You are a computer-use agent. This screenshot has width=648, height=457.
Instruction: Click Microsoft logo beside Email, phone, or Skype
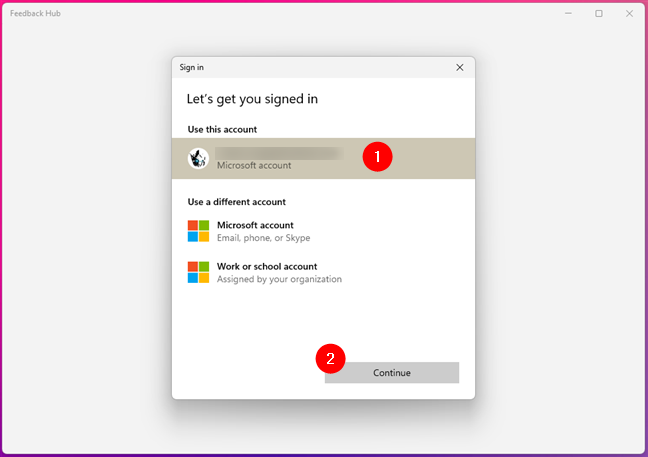[198, 231]
